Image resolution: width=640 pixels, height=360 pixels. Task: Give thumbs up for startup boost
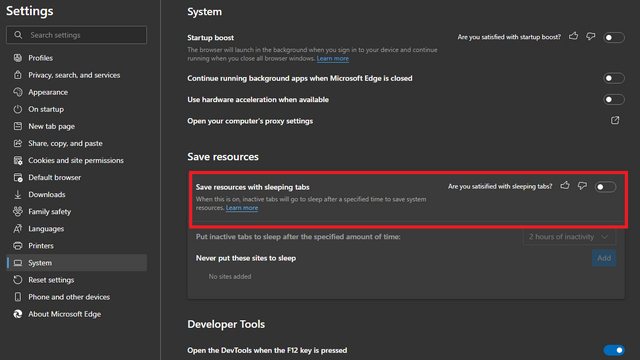pyautogui.click(x=573, y=36)
